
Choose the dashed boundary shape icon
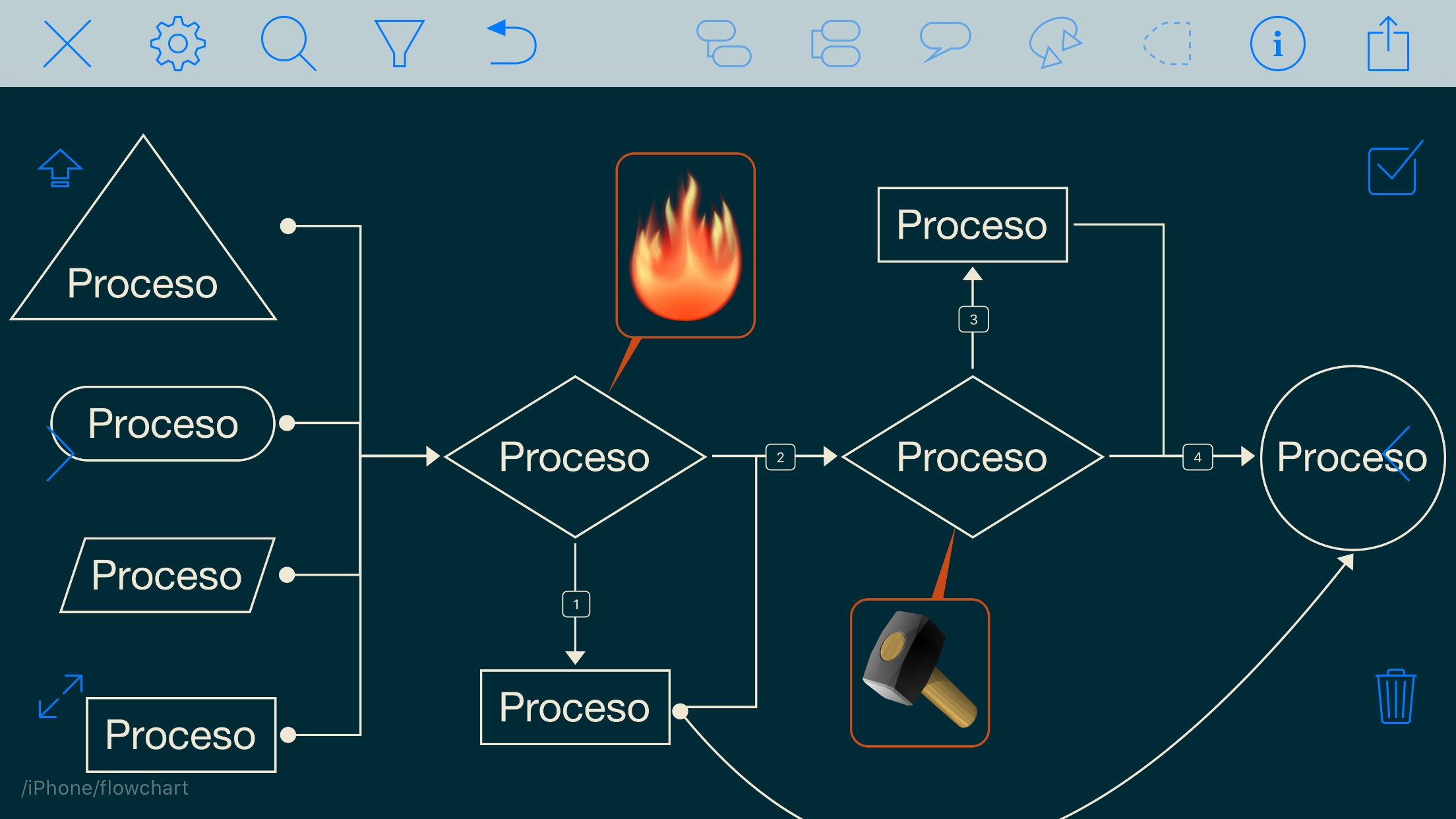(x=1167, y=44)
